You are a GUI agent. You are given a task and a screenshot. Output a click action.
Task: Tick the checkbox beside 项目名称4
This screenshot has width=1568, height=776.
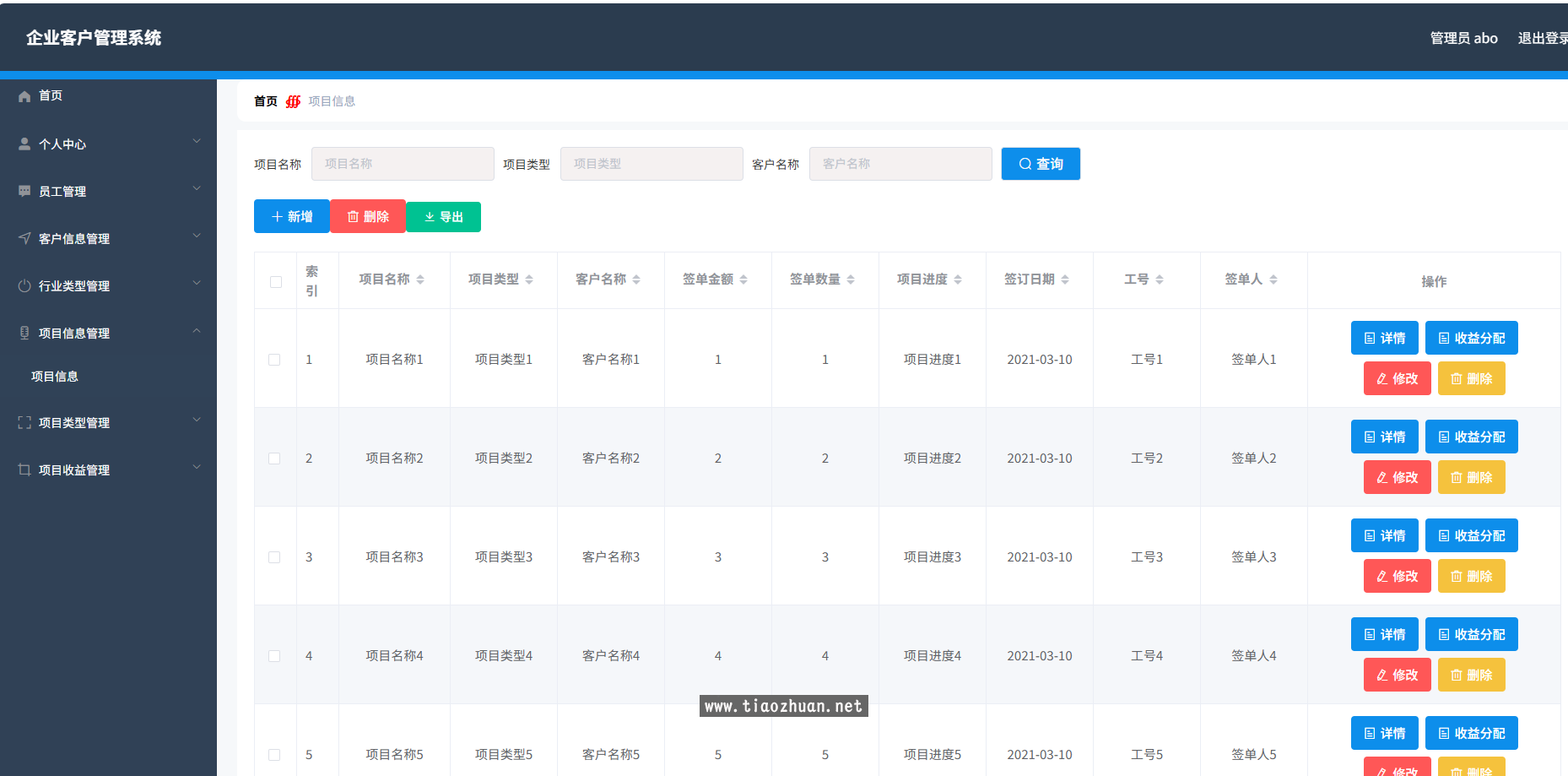pyautogui.click(x=274, y=655)
